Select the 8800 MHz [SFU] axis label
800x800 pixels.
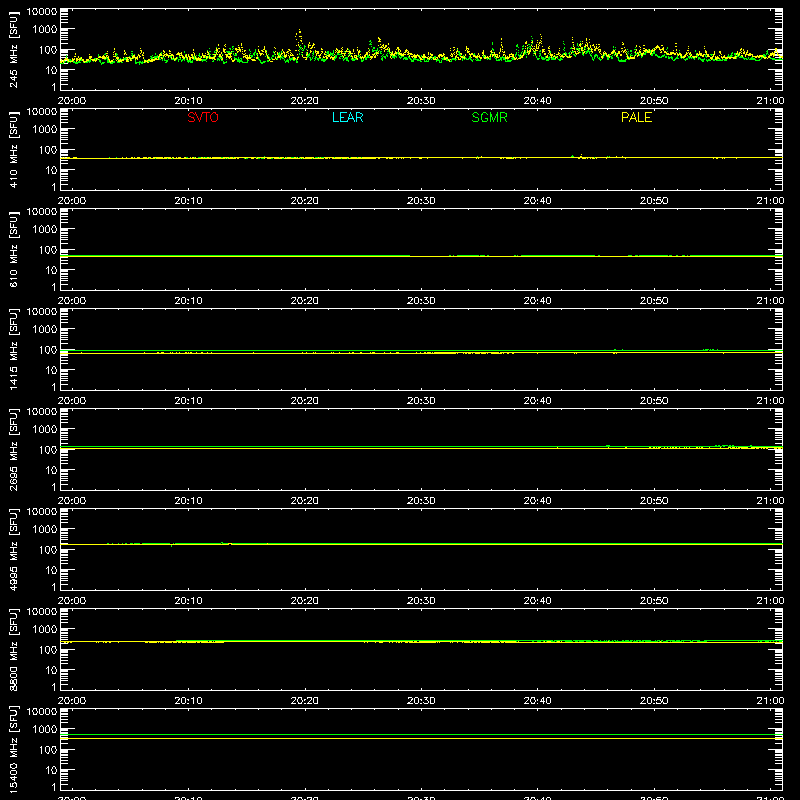(13, 649)
